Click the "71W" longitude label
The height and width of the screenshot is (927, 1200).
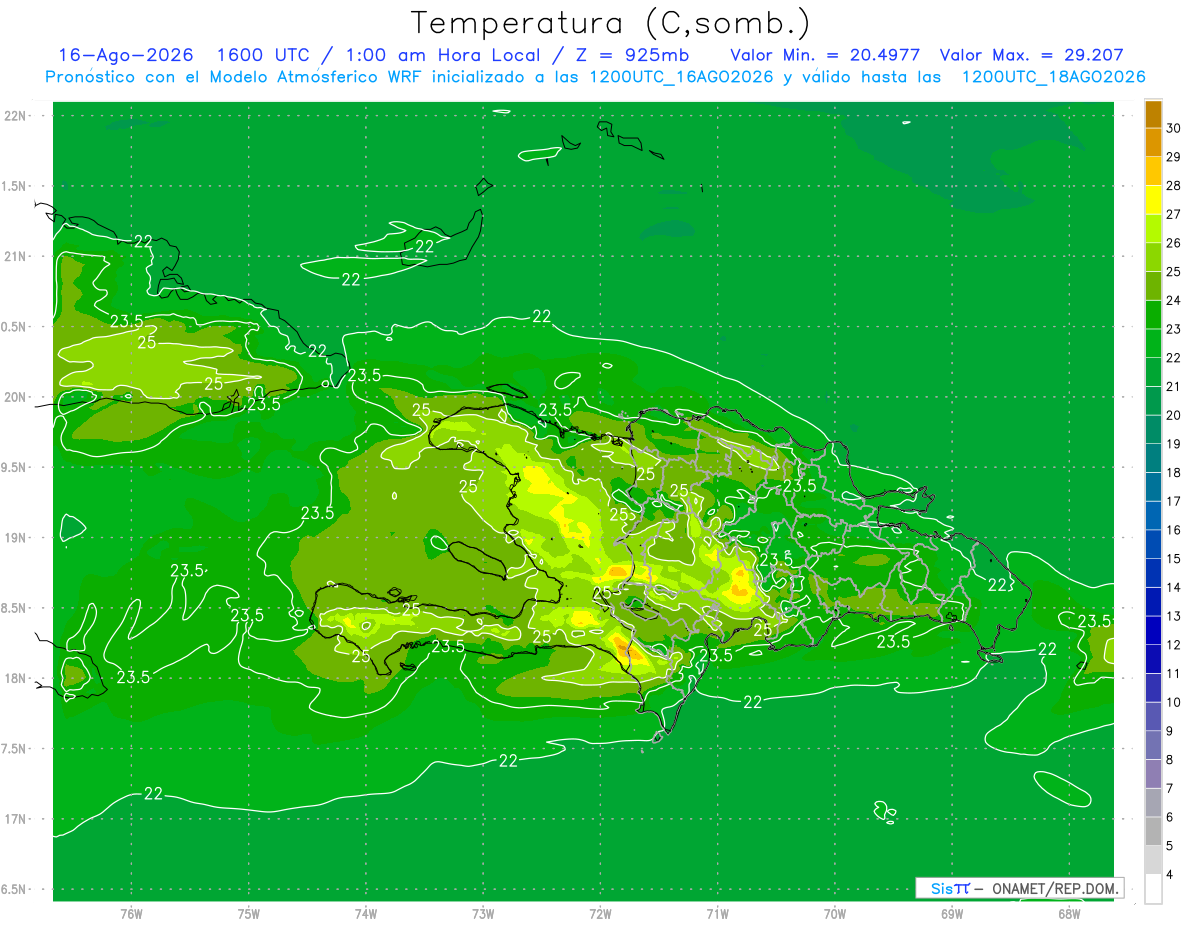717,914
